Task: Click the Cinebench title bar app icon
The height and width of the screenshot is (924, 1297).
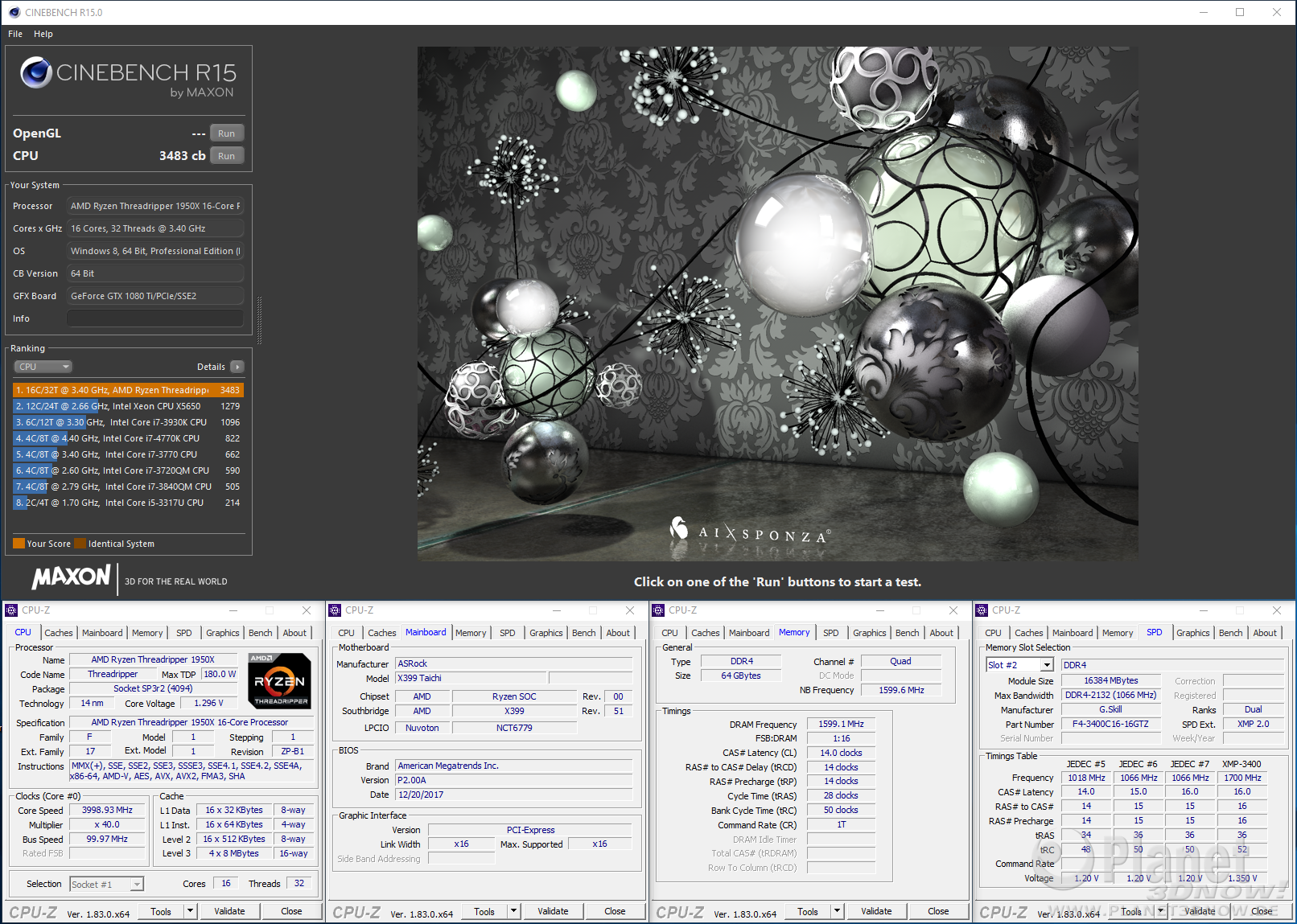Action: 14,12
